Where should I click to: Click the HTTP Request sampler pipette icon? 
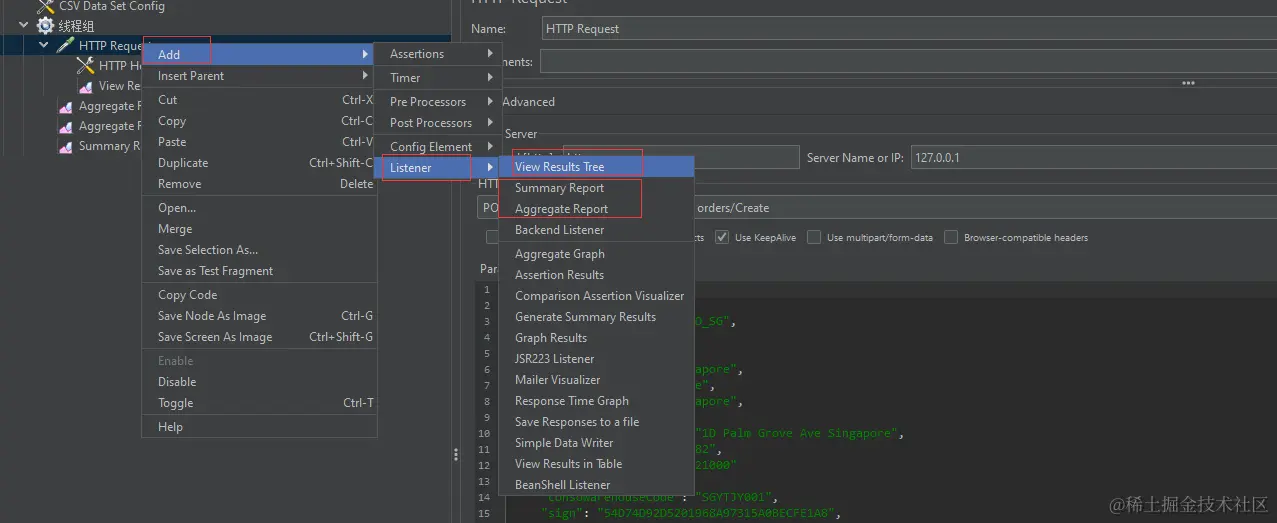65,46
